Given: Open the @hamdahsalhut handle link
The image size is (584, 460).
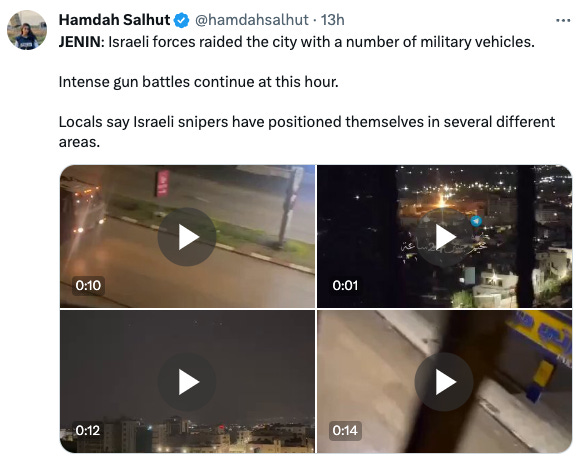Looking at the screenshot, I should tap(251, 20).
